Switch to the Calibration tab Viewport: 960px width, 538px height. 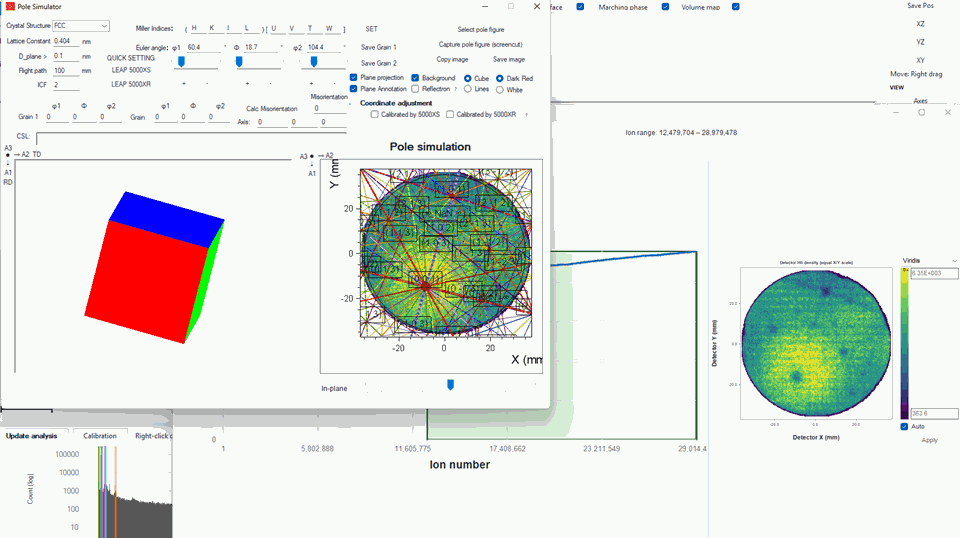coord(100,436)
